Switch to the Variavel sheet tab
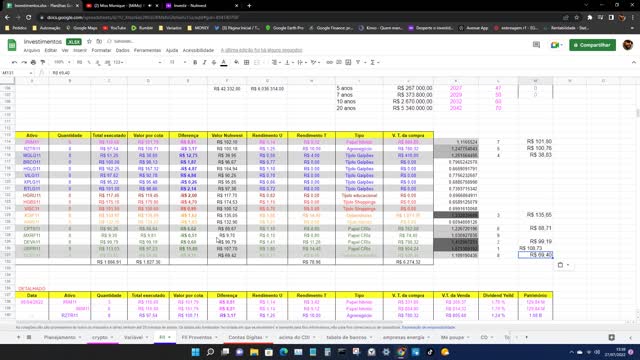Image resolution: width=640 pixels, height=360 pixels. click(x=136, y=337)
